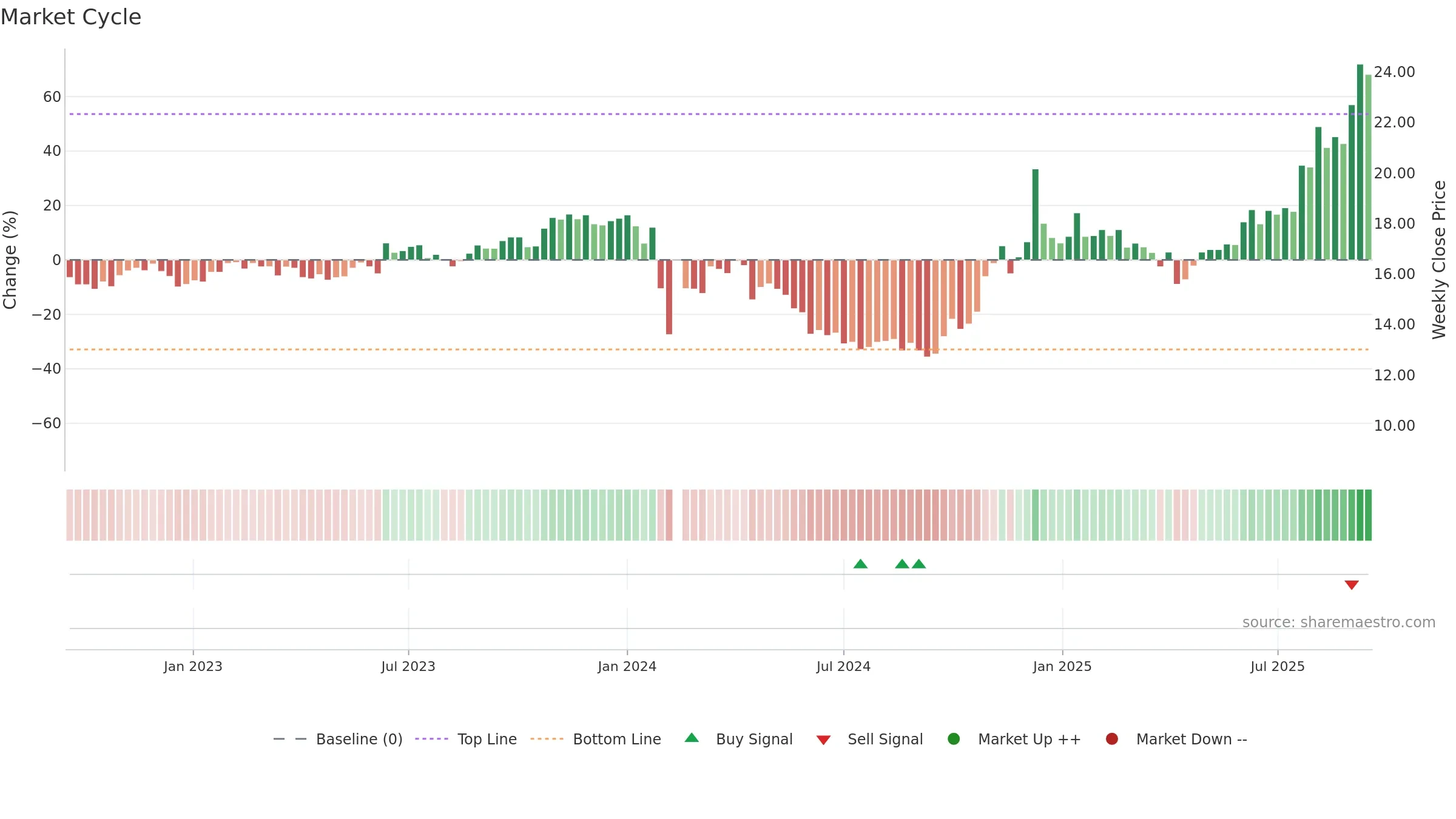
Task: Click the first buy signal marker after Jul 2024
Action: point(860,564)
